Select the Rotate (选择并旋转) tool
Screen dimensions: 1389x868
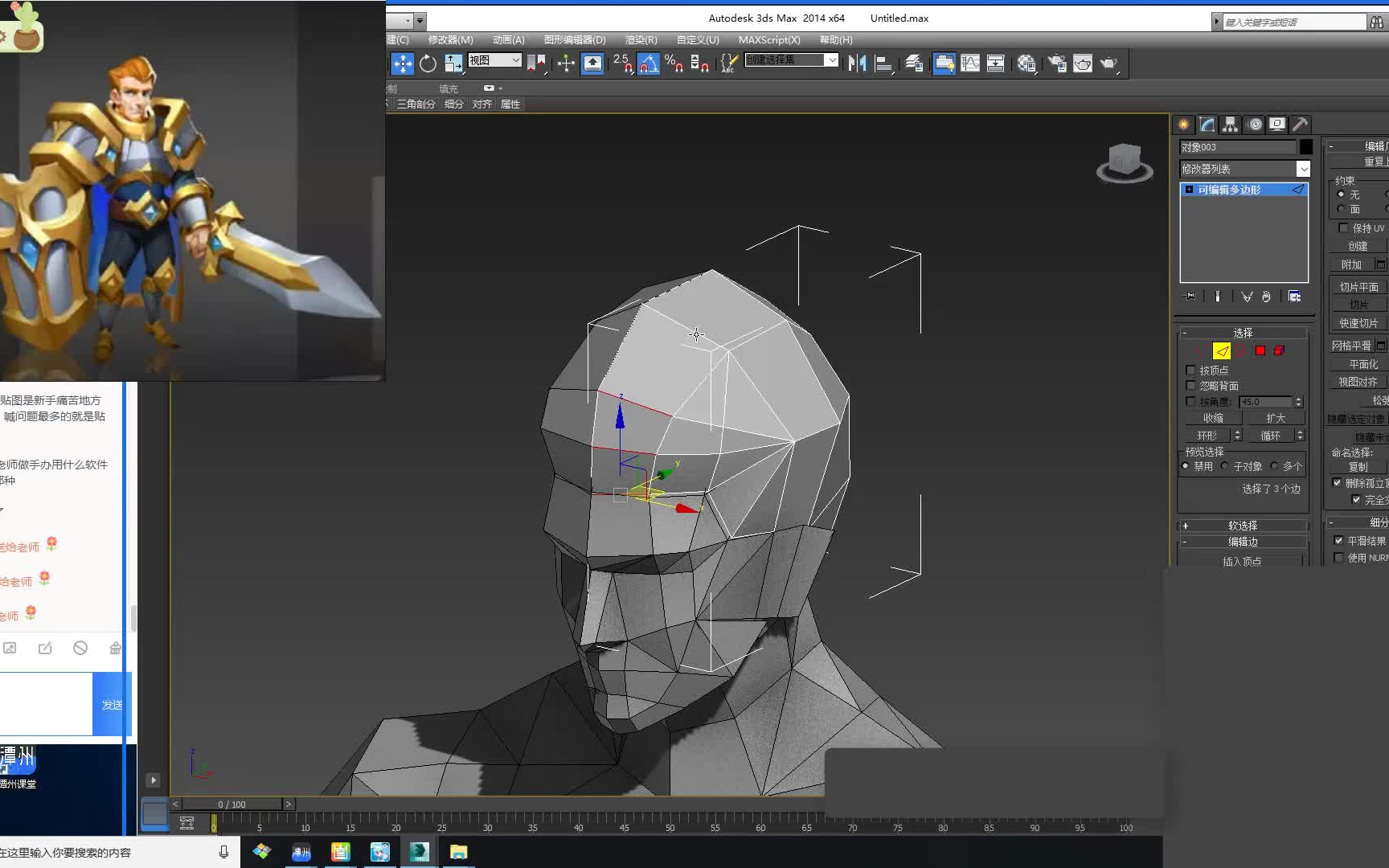(x=428, y=64)
